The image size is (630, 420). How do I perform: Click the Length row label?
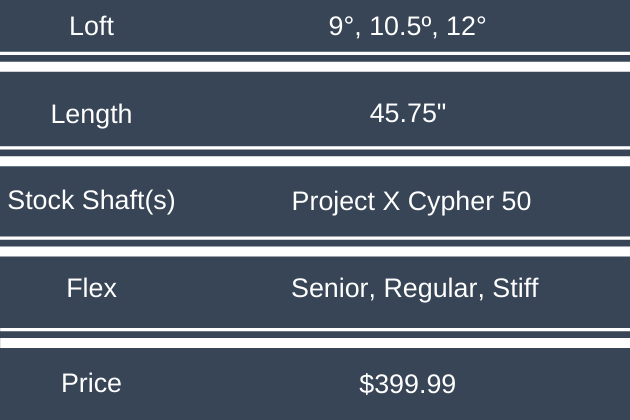click(x=91, y=114)
